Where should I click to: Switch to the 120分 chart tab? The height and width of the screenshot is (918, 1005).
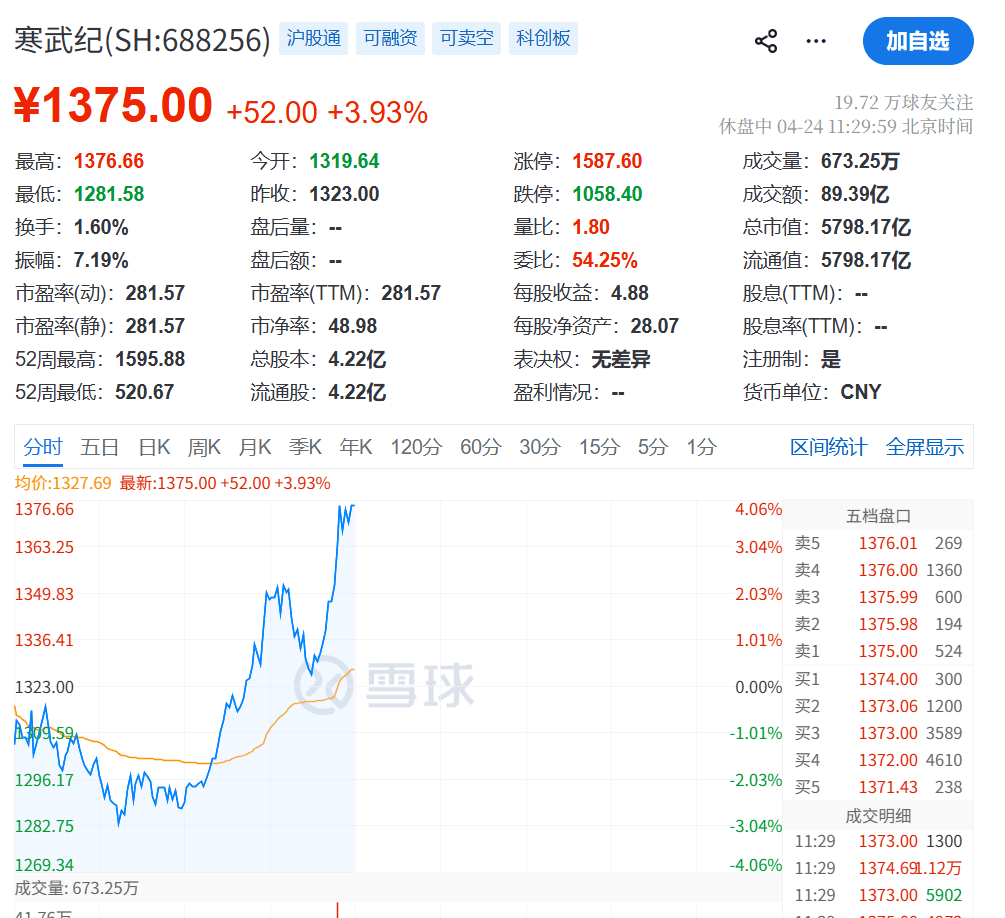416,447
